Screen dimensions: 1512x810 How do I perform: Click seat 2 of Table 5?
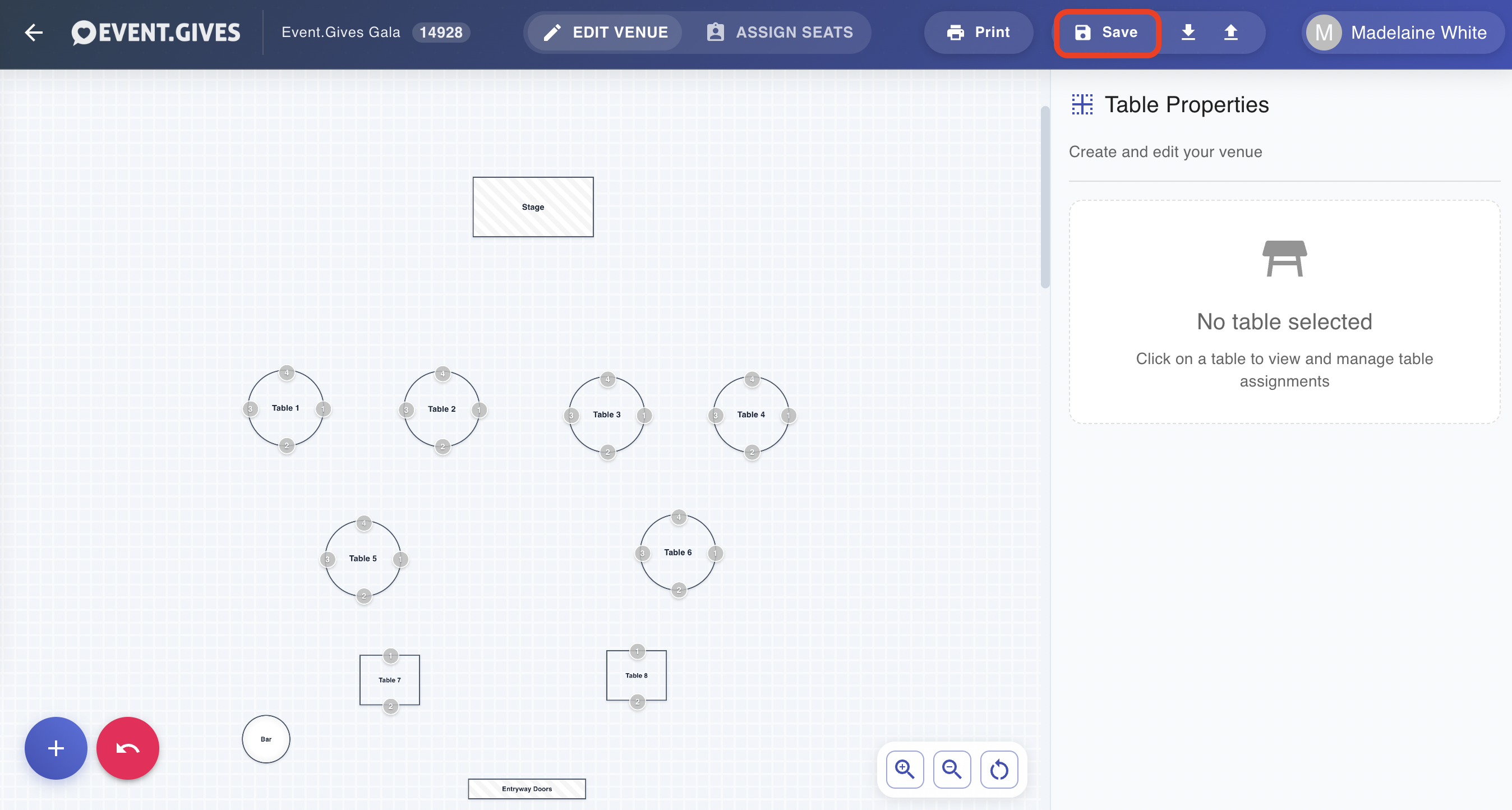pyautogui.click(x=364, y=596)
